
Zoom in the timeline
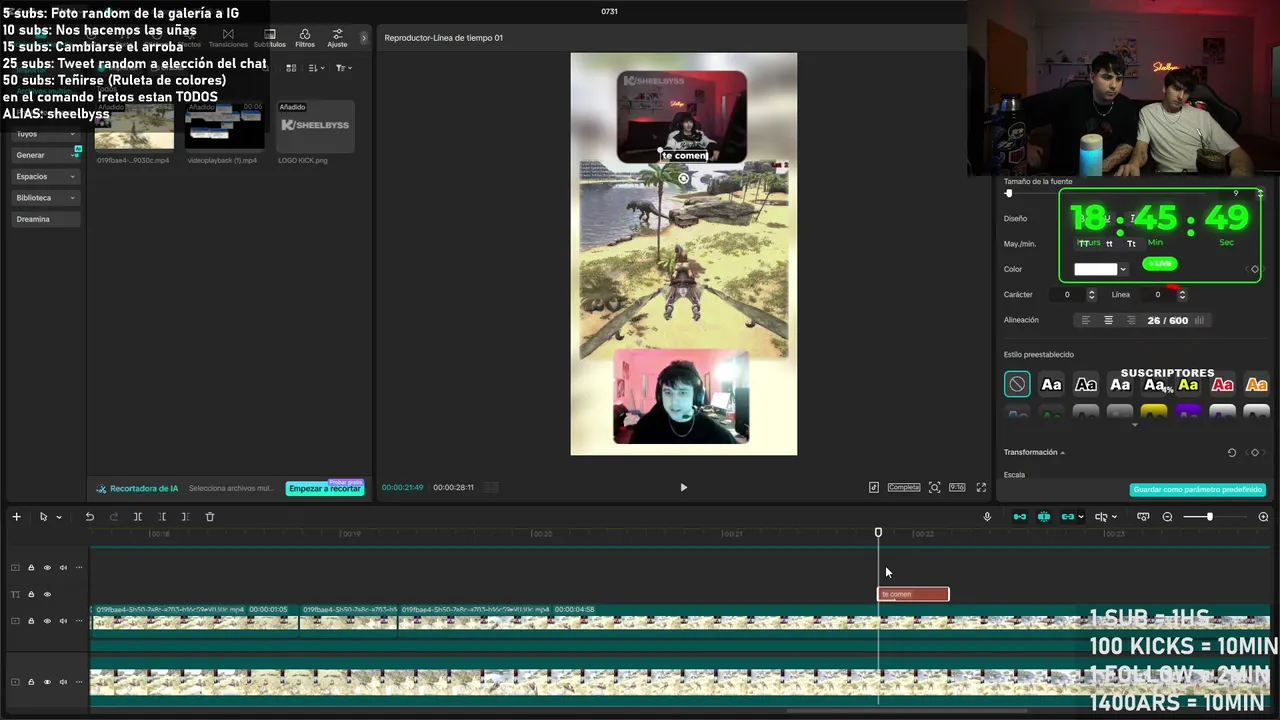pyautogui.click(x=1263, y=517)
